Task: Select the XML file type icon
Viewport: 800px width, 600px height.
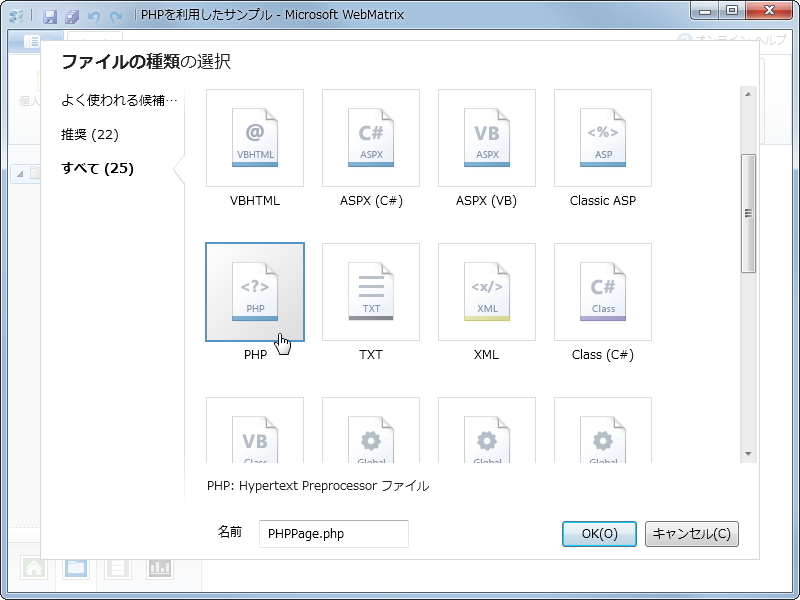Action: pos(487,290)
